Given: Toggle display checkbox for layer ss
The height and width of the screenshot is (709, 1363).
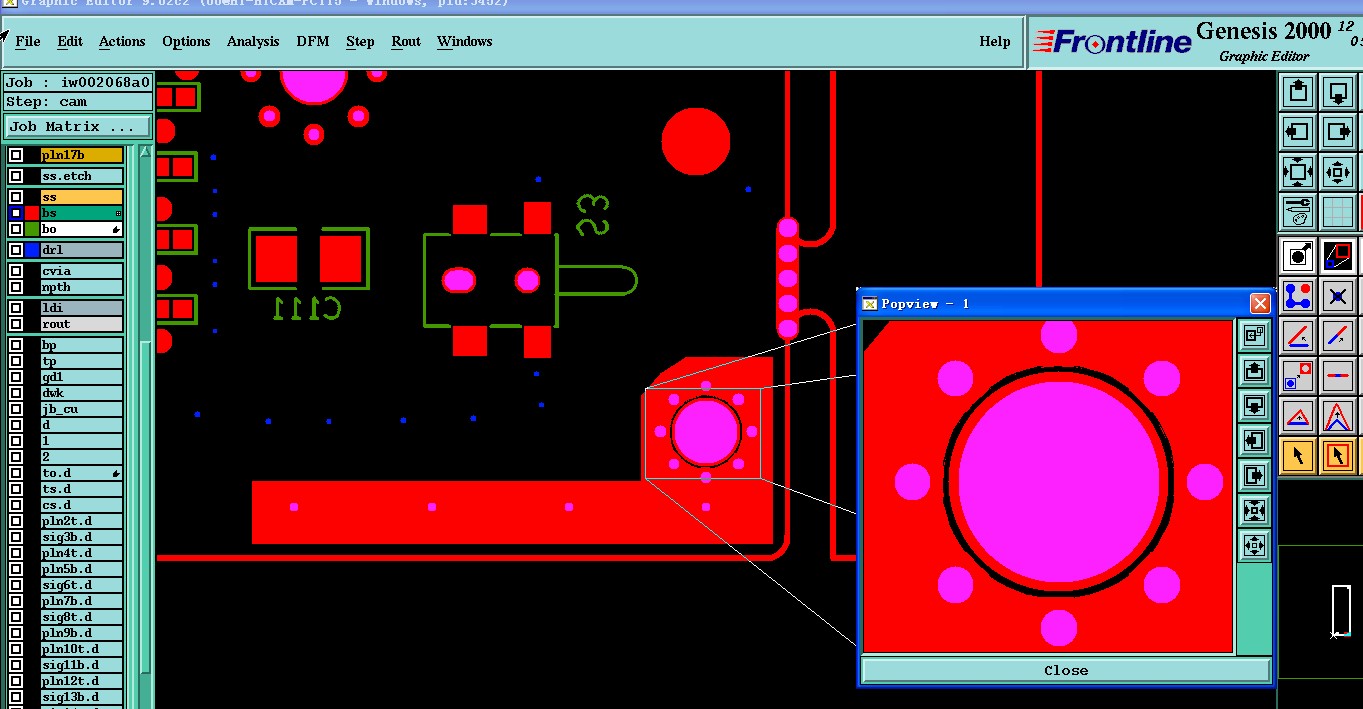Looking at the screenshot, I should pyautogui.click(x=16, y=197).
